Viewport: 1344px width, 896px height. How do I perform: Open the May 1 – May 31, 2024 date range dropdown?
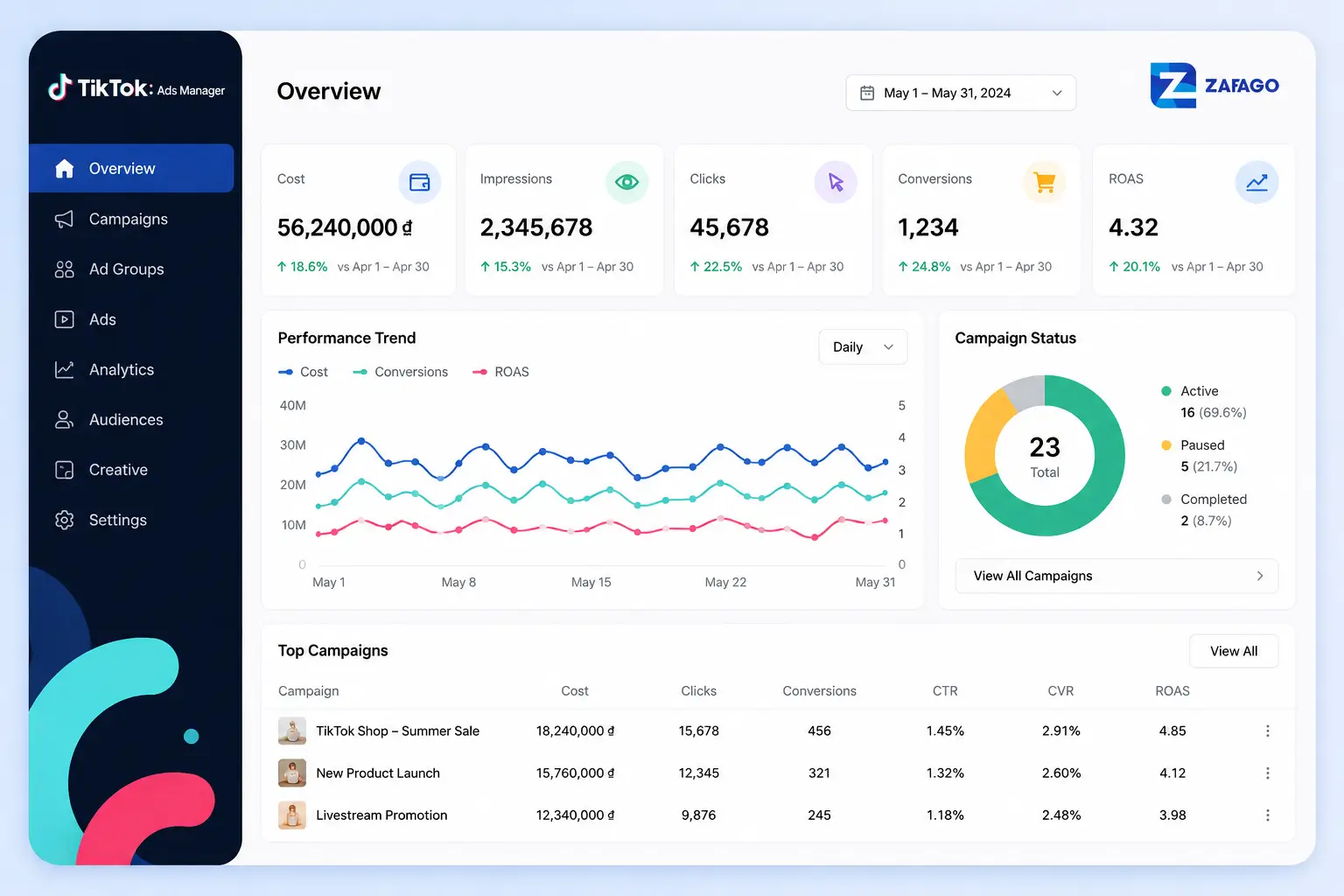pyautogui.click(x=961, y=93)
